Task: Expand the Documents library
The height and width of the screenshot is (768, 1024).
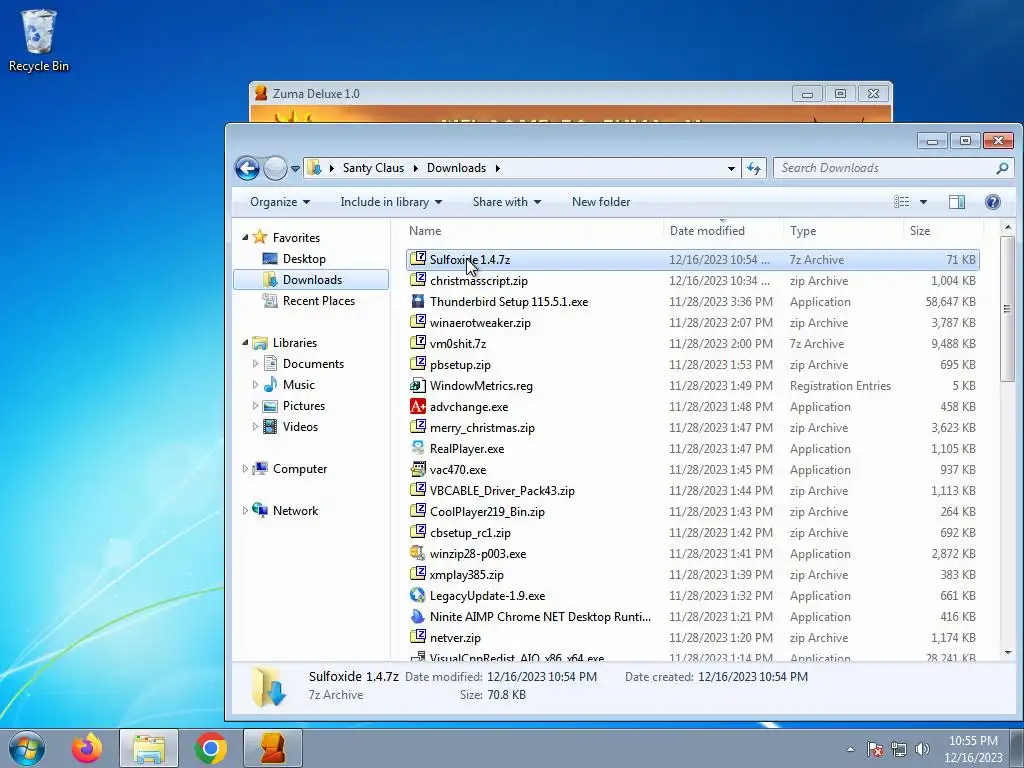Action: tap(255, 364)
